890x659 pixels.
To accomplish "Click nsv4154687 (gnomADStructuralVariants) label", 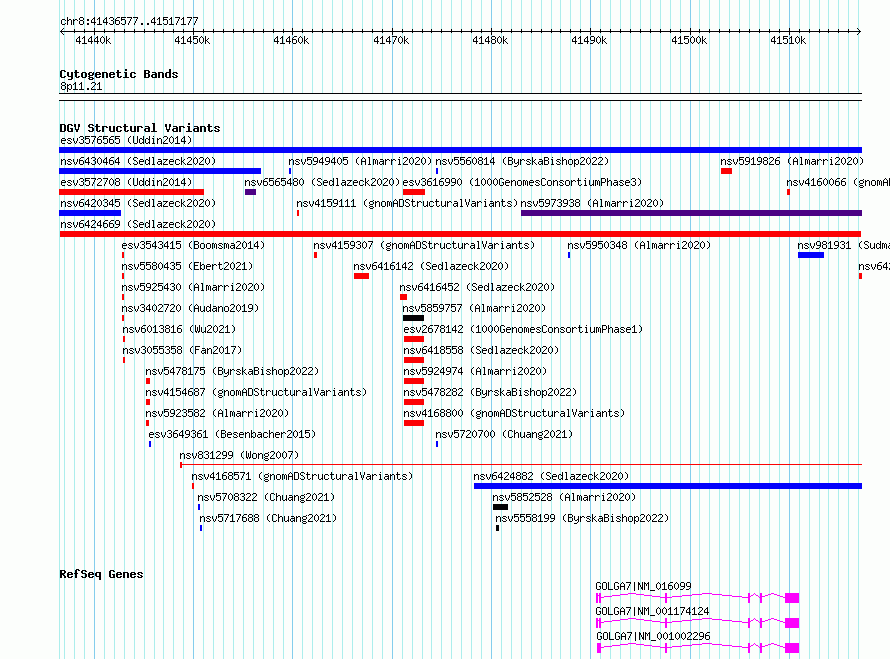I will point(256,392).
